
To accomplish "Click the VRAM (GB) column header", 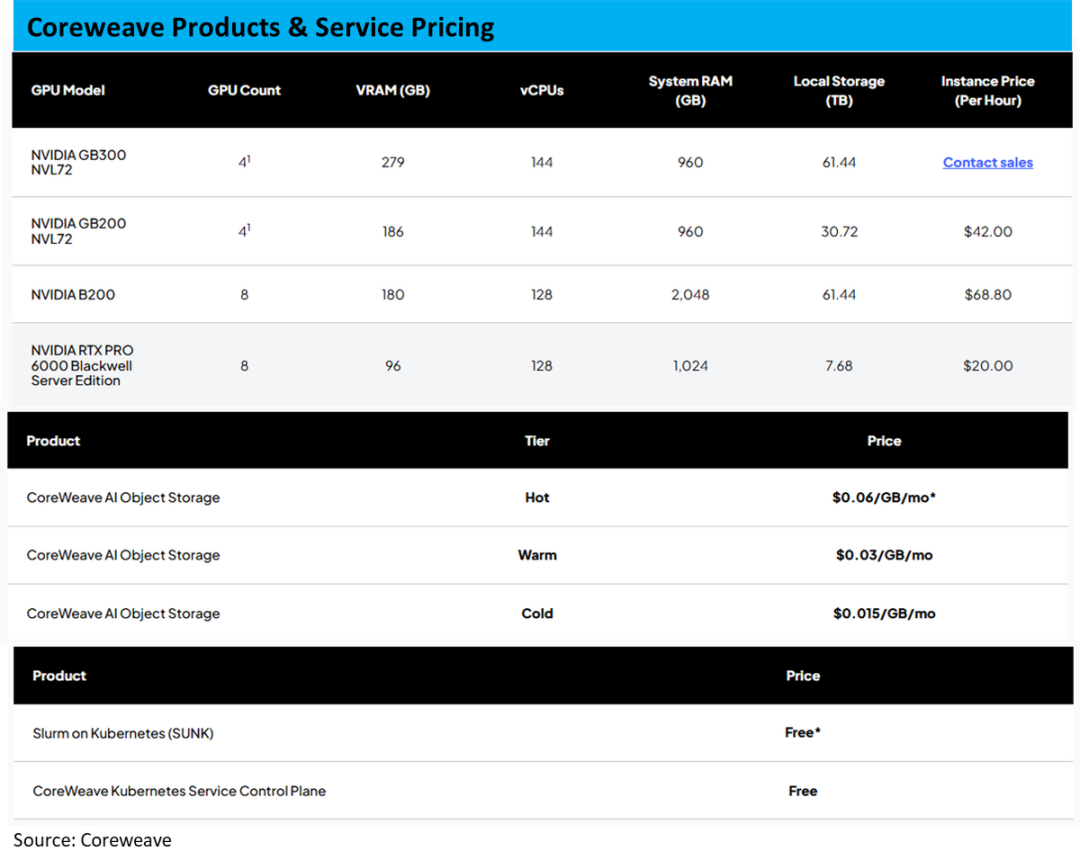I will coord(392,90).
